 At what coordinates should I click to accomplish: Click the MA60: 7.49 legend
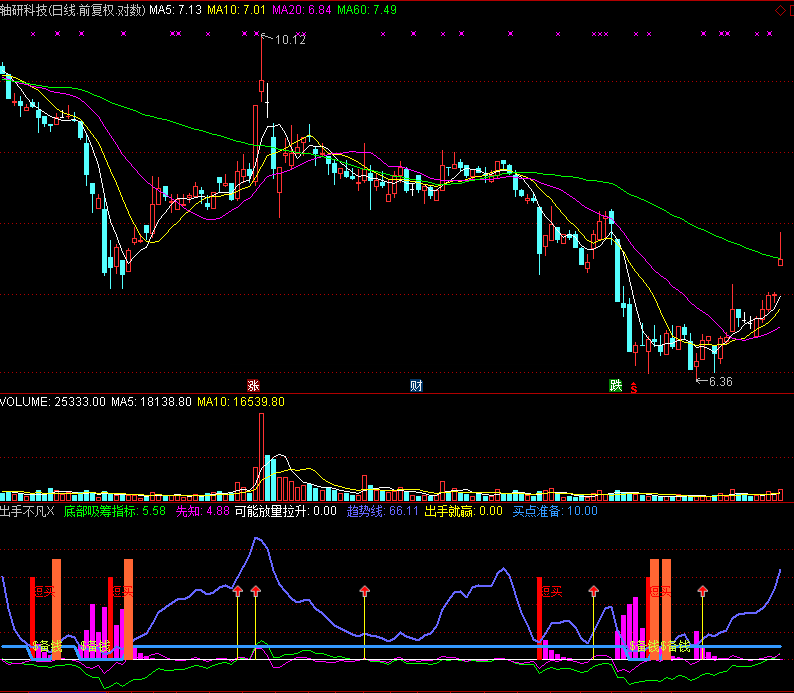click(367, 10)
